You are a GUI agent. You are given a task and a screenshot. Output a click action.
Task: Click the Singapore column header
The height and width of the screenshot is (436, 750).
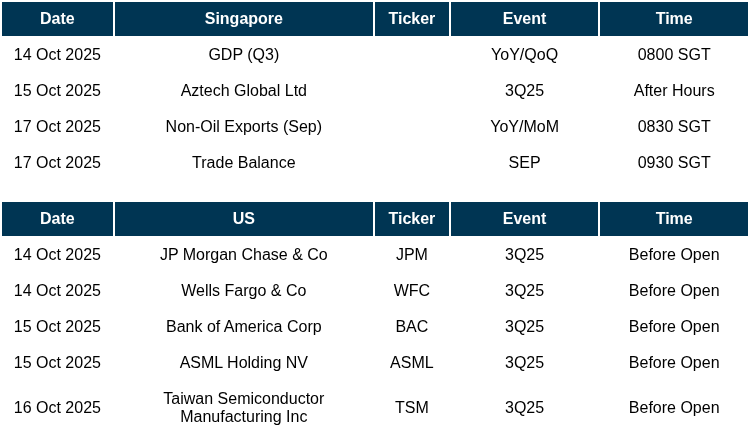pos(243,19)
